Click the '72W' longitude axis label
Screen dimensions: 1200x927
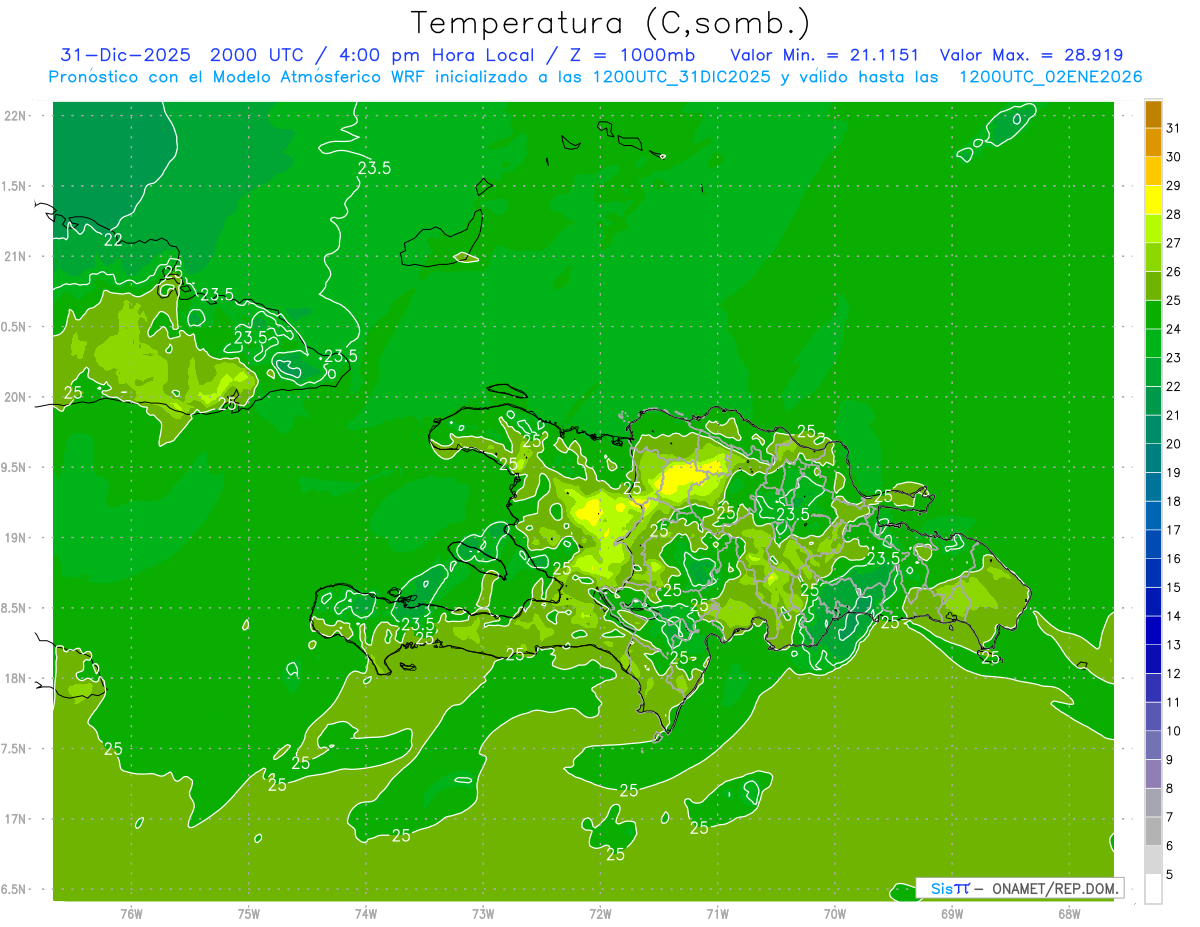tap(600, 914)
